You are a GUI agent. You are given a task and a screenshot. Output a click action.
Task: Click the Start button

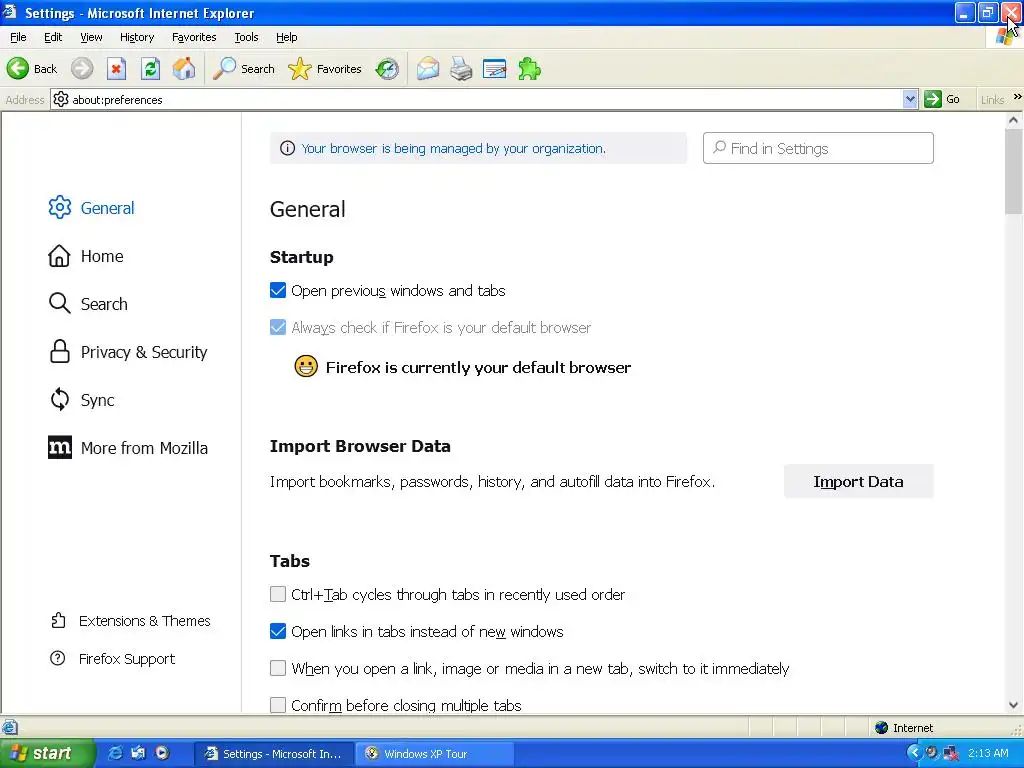coord(46,753)
